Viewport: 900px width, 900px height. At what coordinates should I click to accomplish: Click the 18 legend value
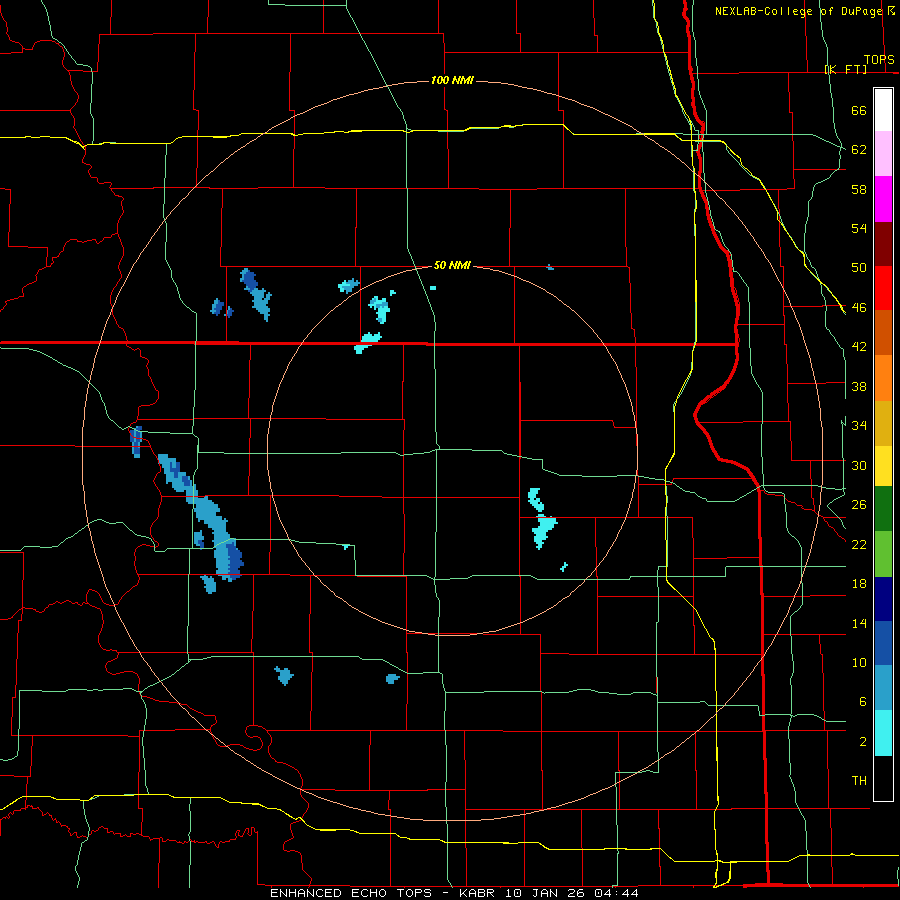click(859, 584)
